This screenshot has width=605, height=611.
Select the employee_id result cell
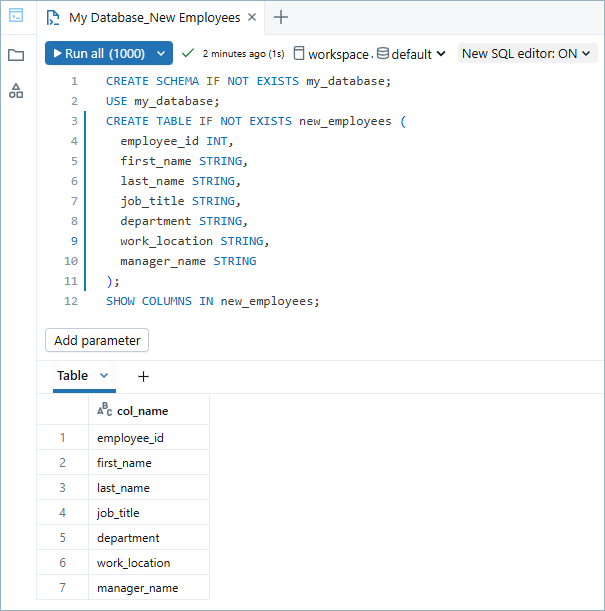[131, 438]
